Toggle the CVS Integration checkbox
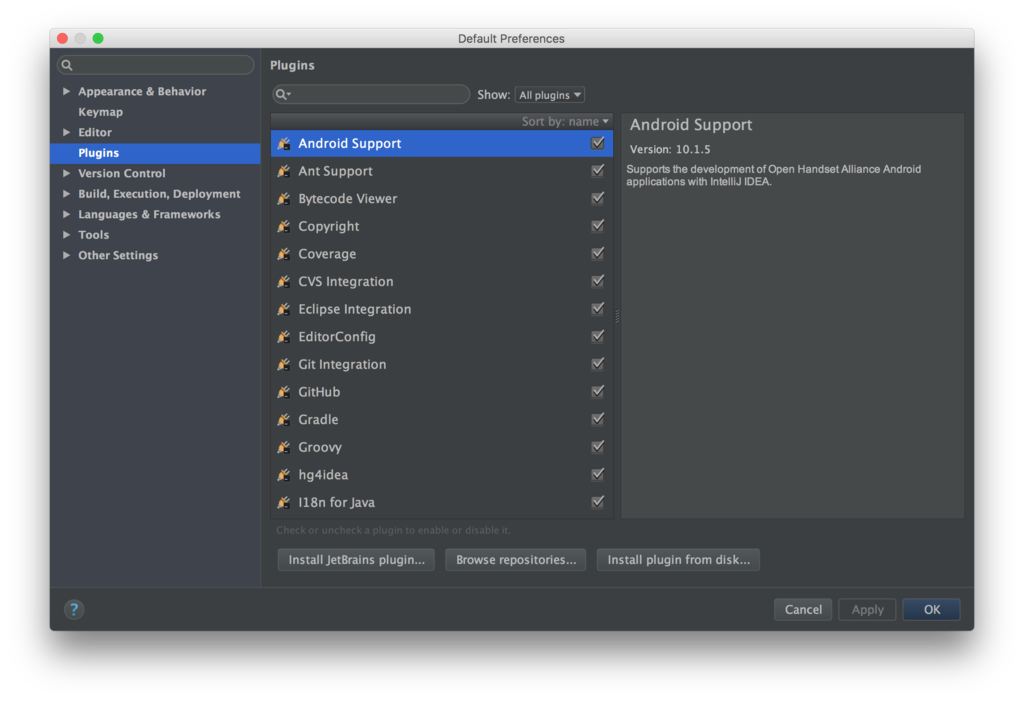 (x=598, y=281)
